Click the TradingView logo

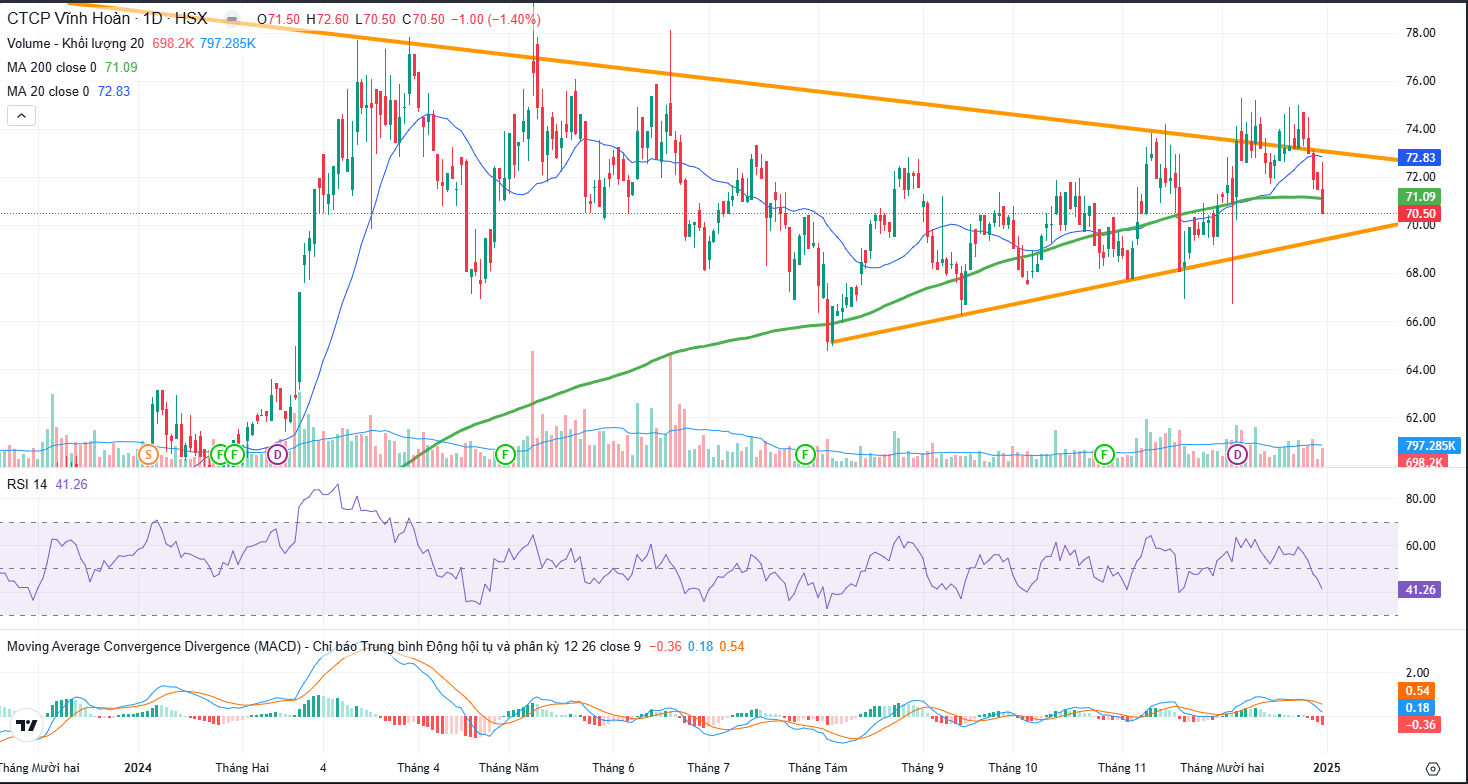click(x=27, y=725)
